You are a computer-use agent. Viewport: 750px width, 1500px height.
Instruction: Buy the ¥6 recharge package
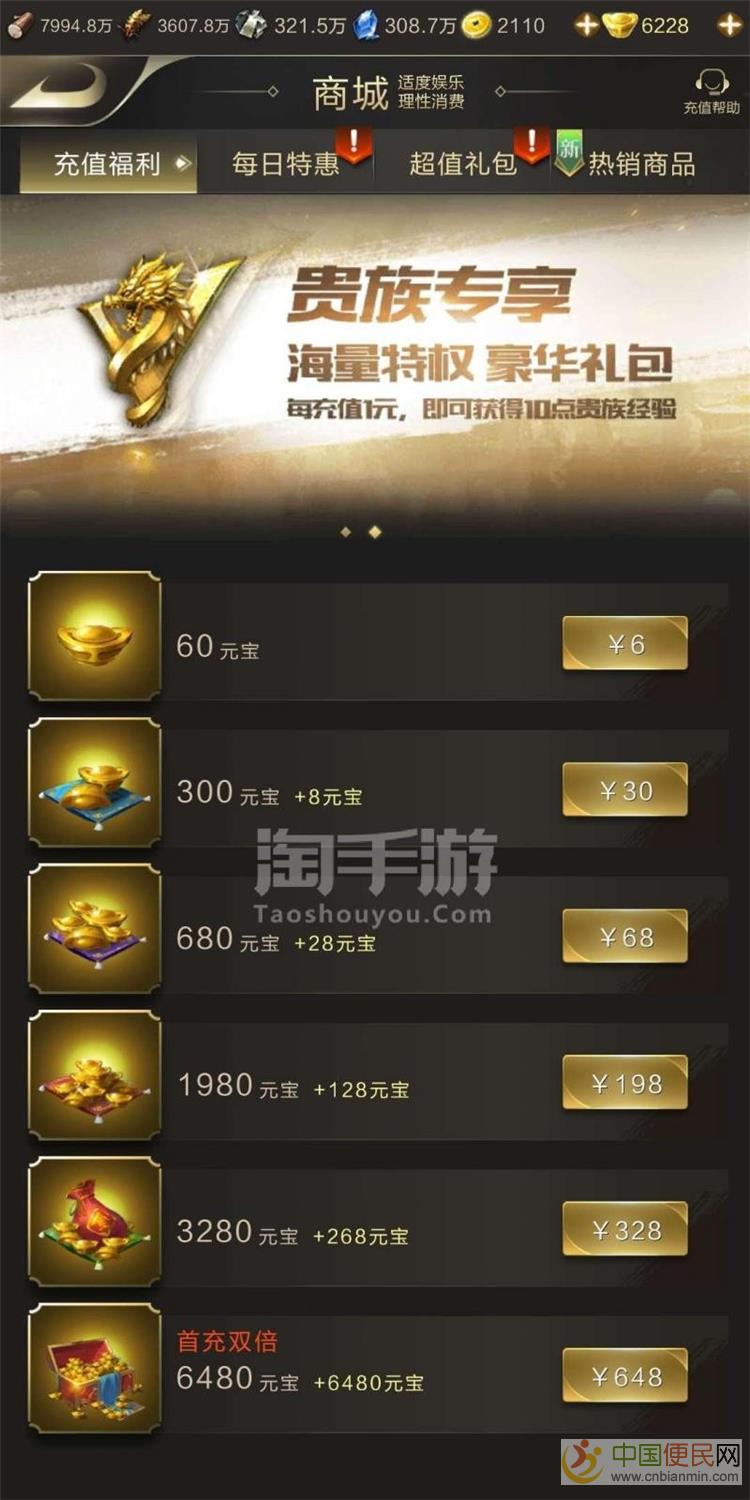[625, 644]
